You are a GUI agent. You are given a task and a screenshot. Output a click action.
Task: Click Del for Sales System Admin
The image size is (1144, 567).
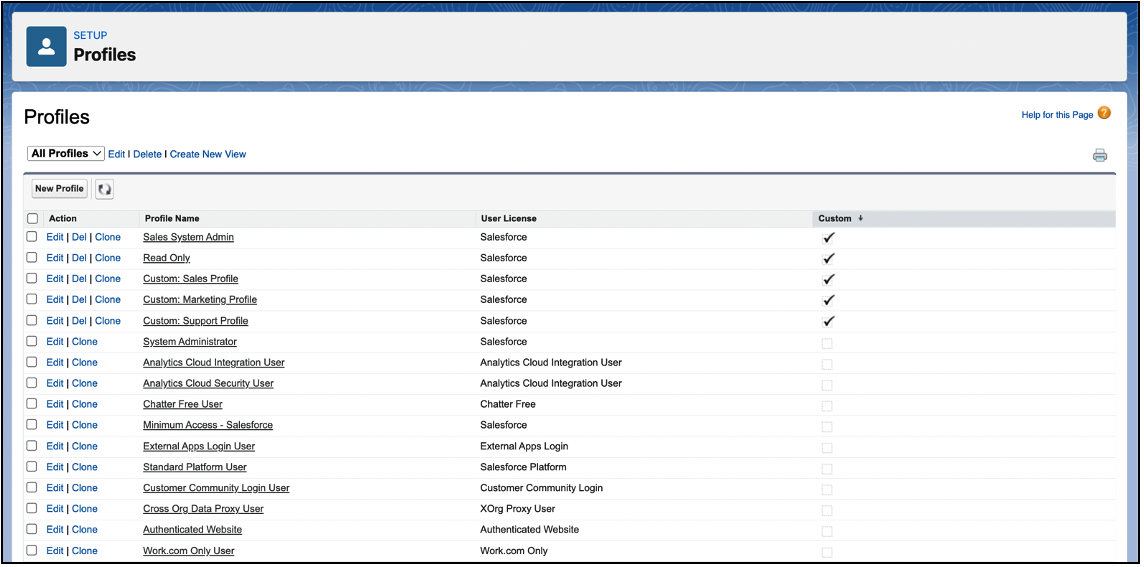[x=79, y=237]
